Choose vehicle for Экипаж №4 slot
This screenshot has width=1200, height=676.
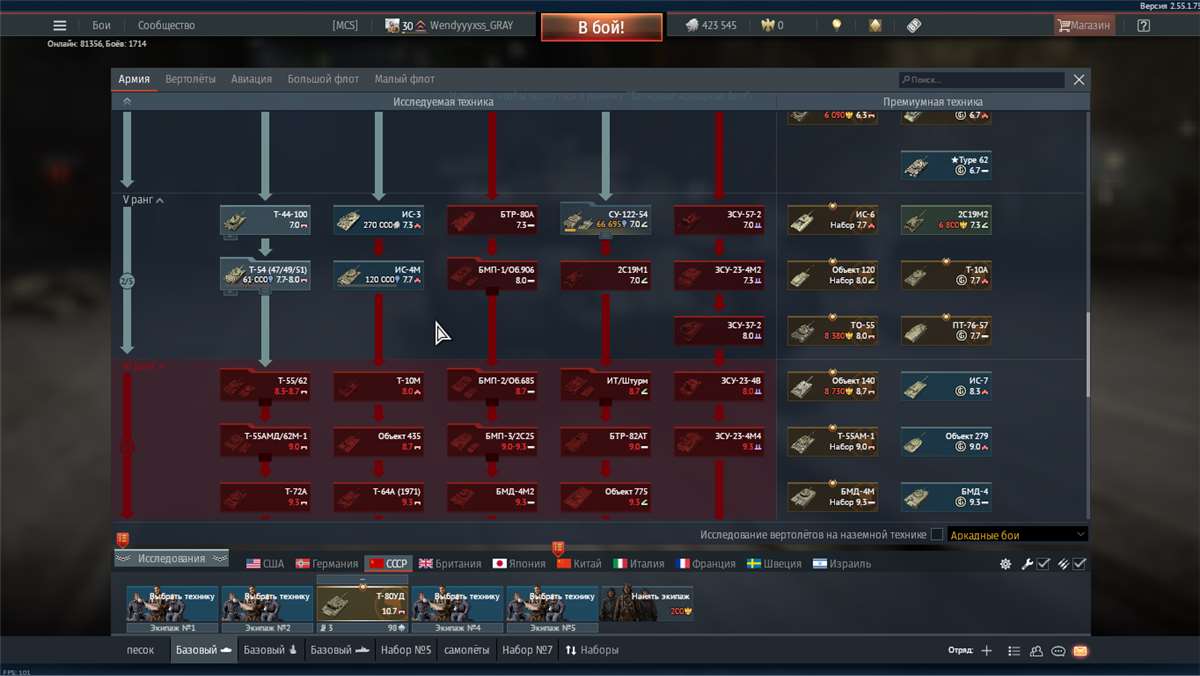coord(457,604)
